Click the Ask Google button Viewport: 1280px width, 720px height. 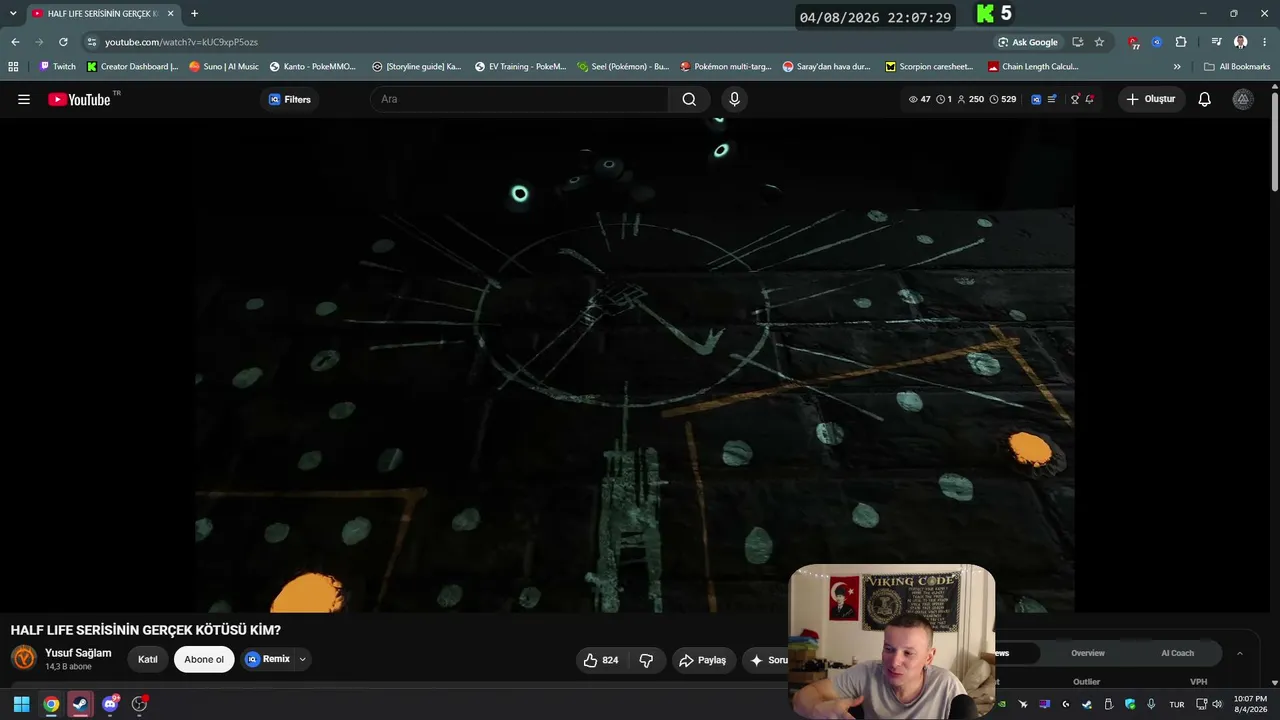(x=1027, y=42)
